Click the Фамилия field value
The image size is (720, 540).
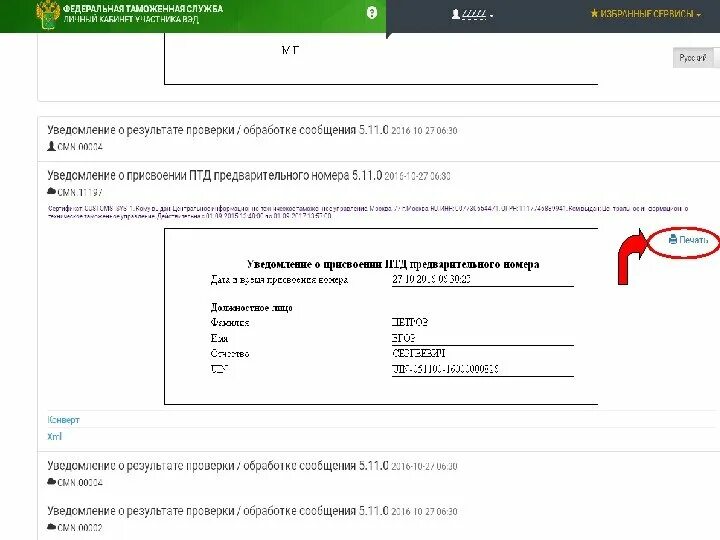pos(410,322)
